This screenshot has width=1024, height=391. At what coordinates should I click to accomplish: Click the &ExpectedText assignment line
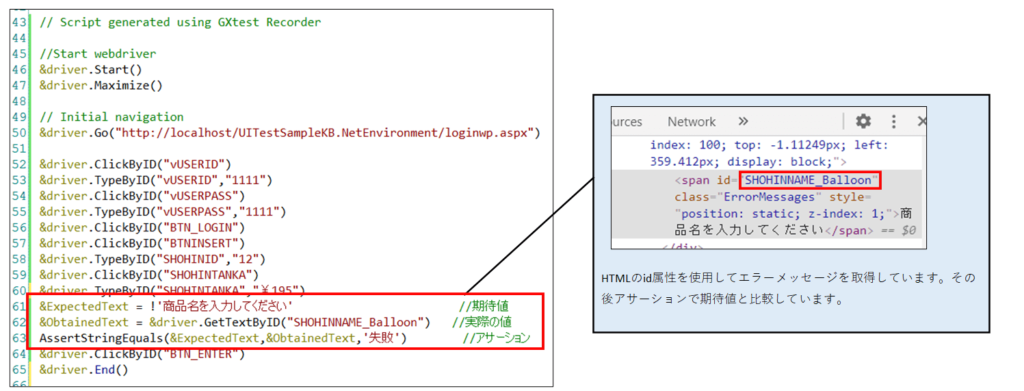coord(165,306)
